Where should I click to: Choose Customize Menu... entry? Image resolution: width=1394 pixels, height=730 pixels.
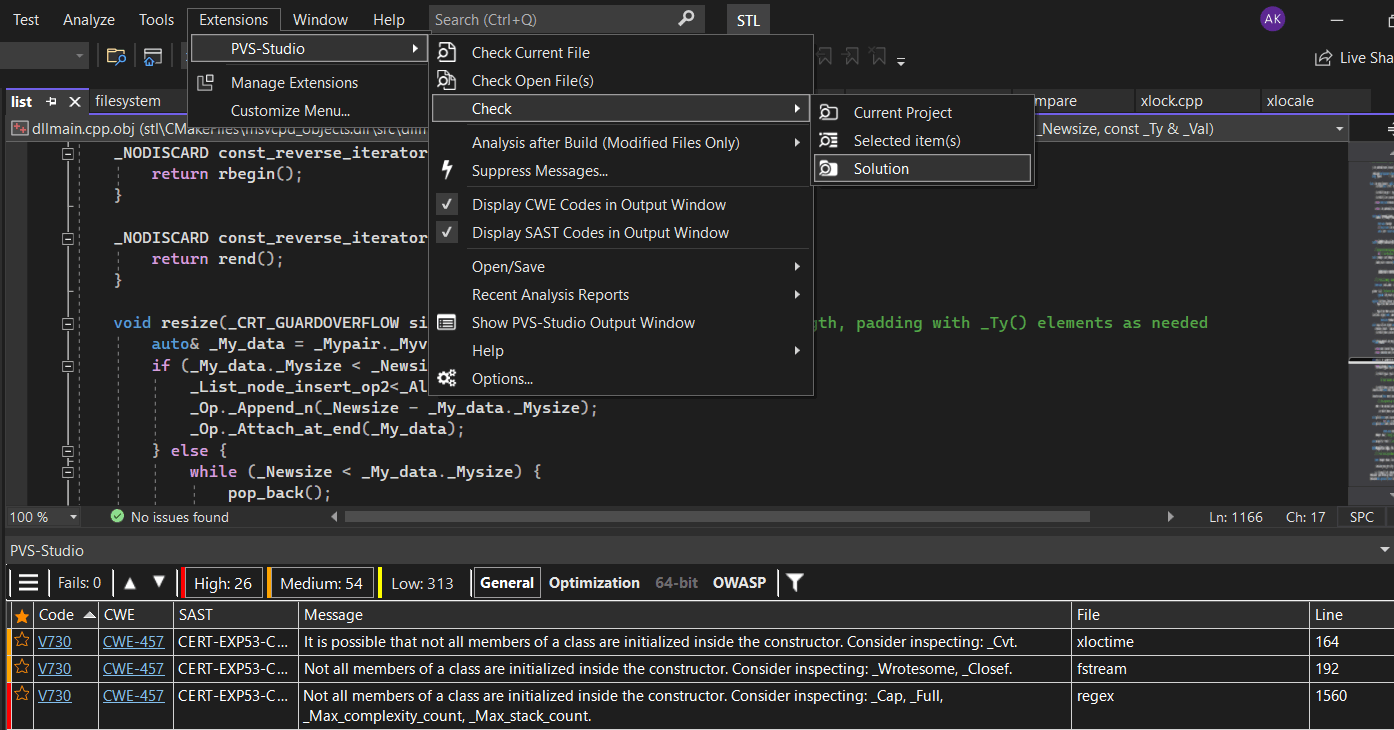[290, 111]
